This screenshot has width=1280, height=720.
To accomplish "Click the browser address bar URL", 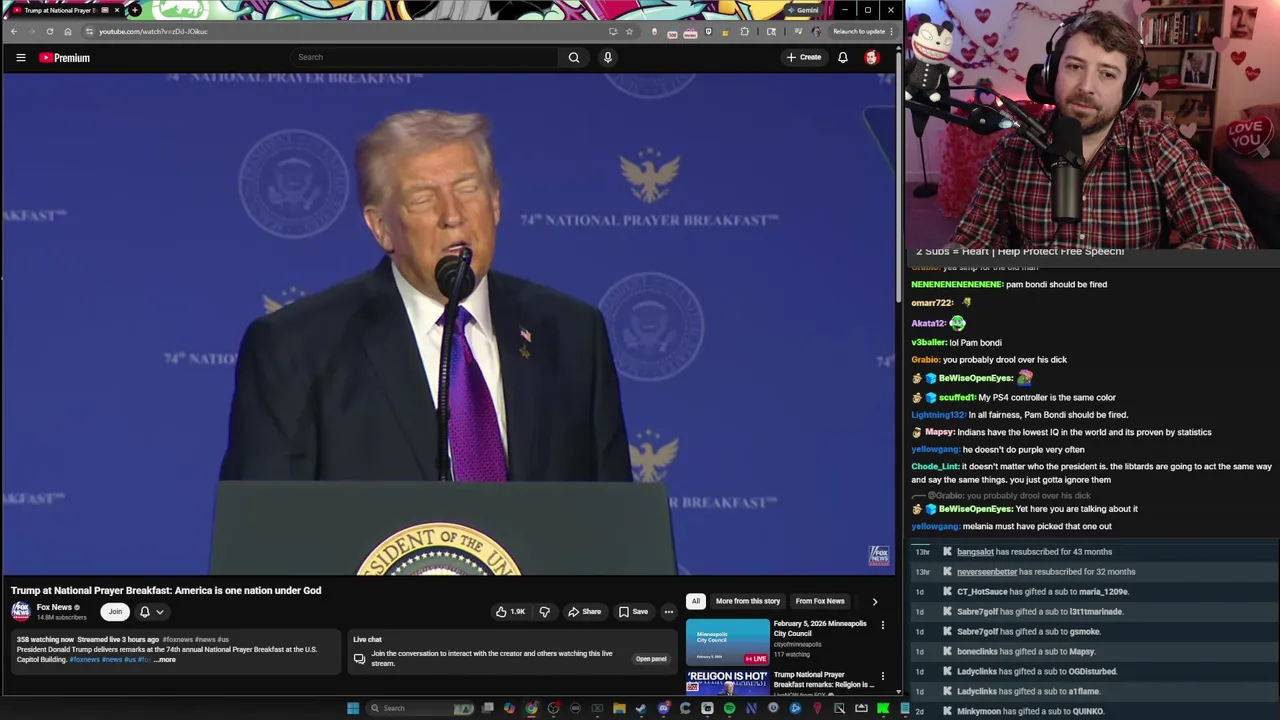I will click(153, 31).
